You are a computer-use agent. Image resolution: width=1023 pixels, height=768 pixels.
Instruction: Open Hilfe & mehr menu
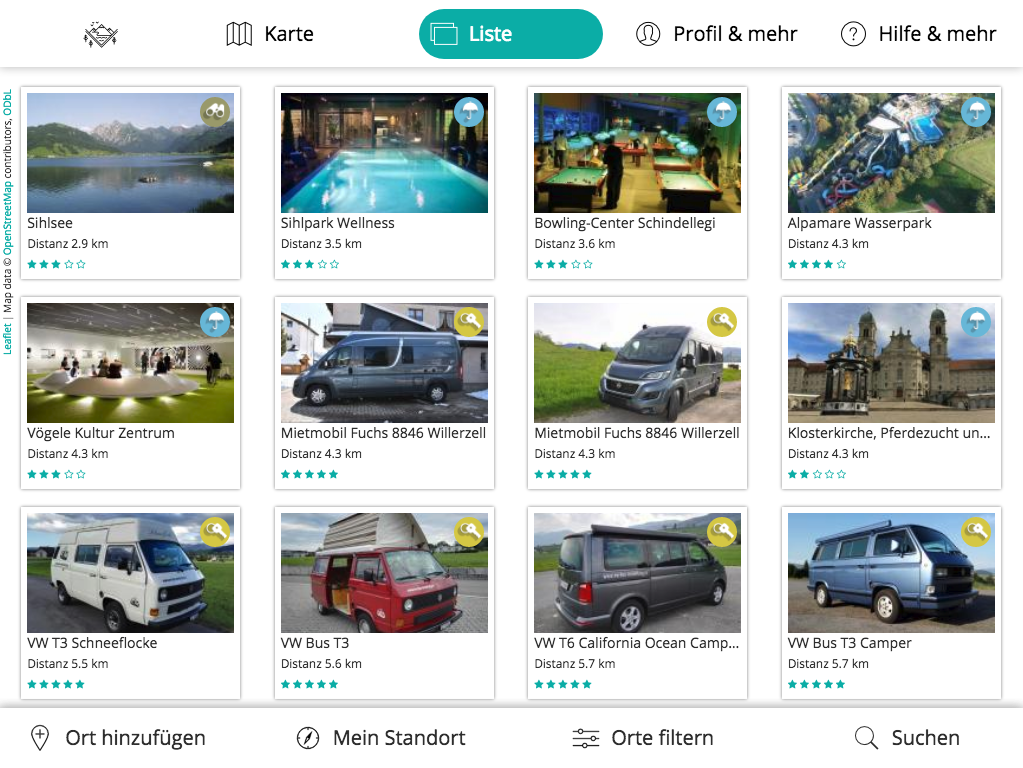click(918, 34)
